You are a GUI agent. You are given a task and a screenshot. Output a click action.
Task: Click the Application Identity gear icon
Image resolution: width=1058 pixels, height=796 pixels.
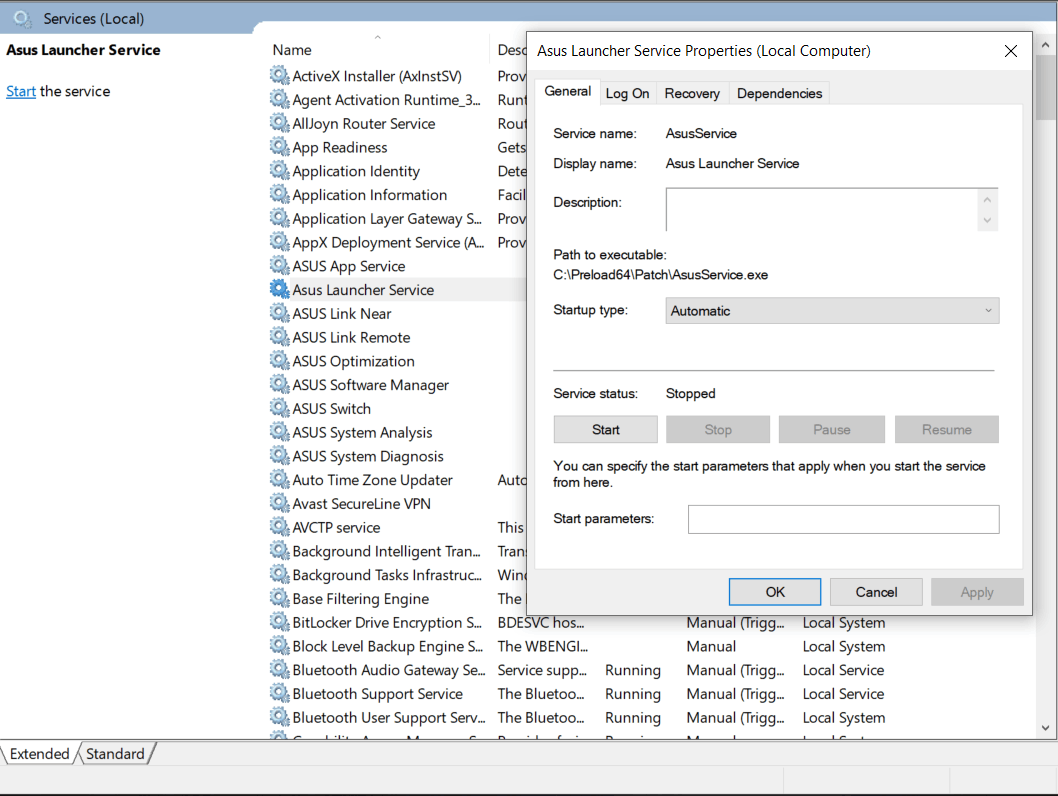click(x=279, y=170)
